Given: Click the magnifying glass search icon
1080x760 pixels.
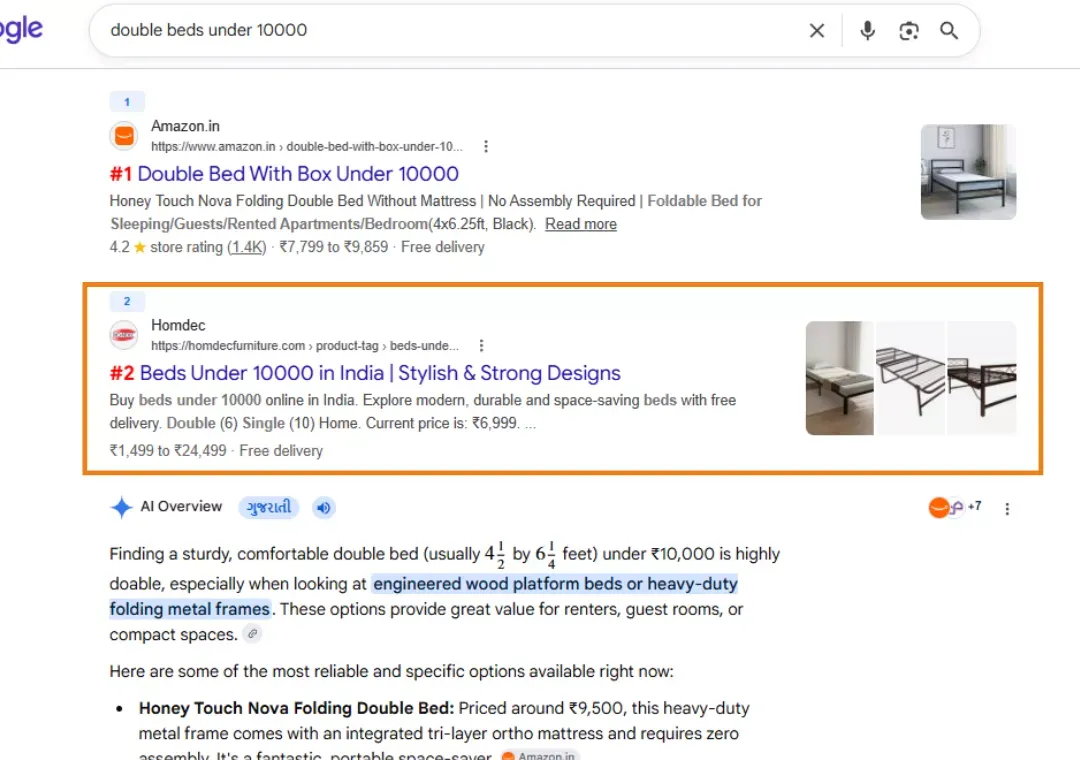Looking at the screenshot, I should (x=949, y=30).
